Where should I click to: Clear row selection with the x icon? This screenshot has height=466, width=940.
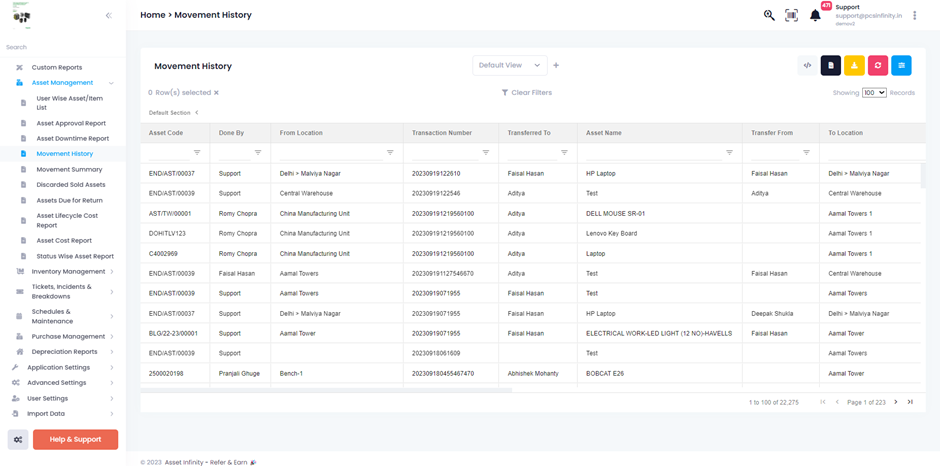point(216,93)
